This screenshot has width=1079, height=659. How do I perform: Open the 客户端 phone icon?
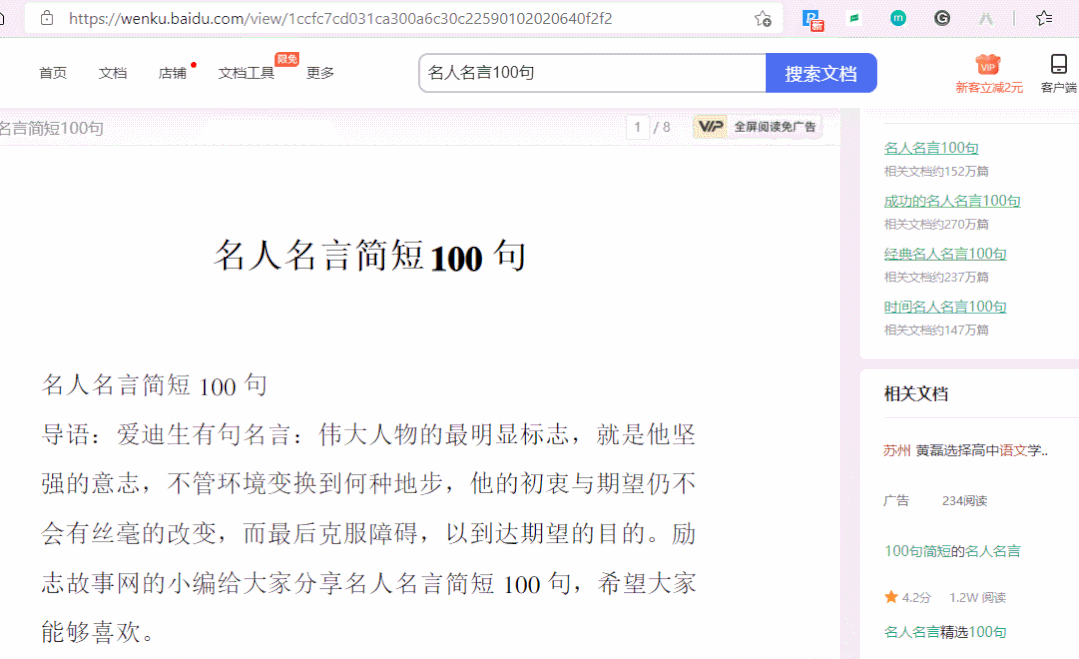1058,64
